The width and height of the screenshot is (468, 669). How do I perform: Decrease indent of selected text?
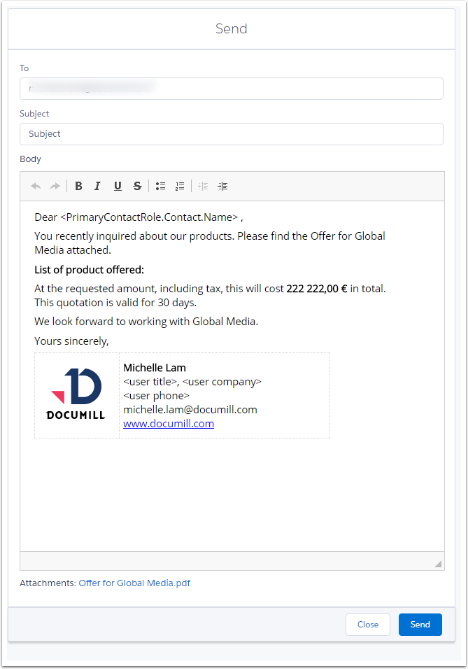(203, 186)
